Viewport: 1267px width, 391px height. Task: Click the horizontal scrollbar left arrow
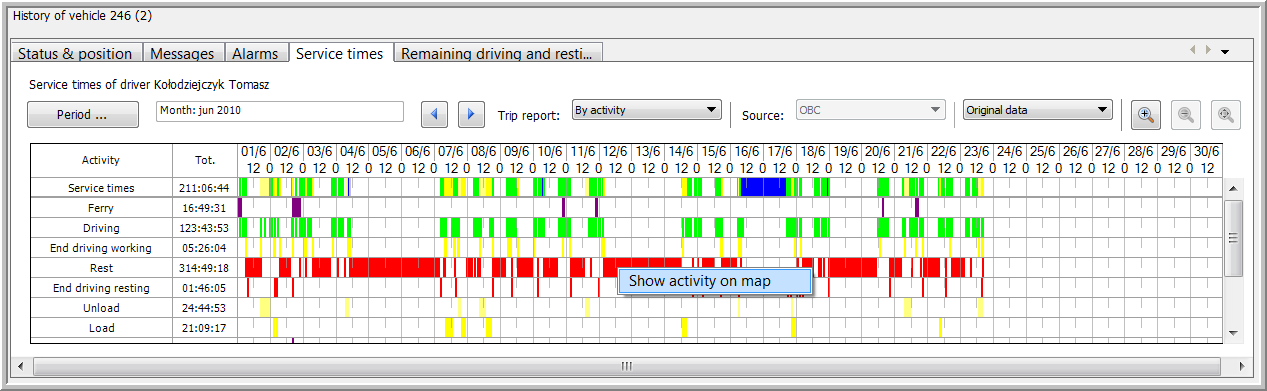(20, 365)
